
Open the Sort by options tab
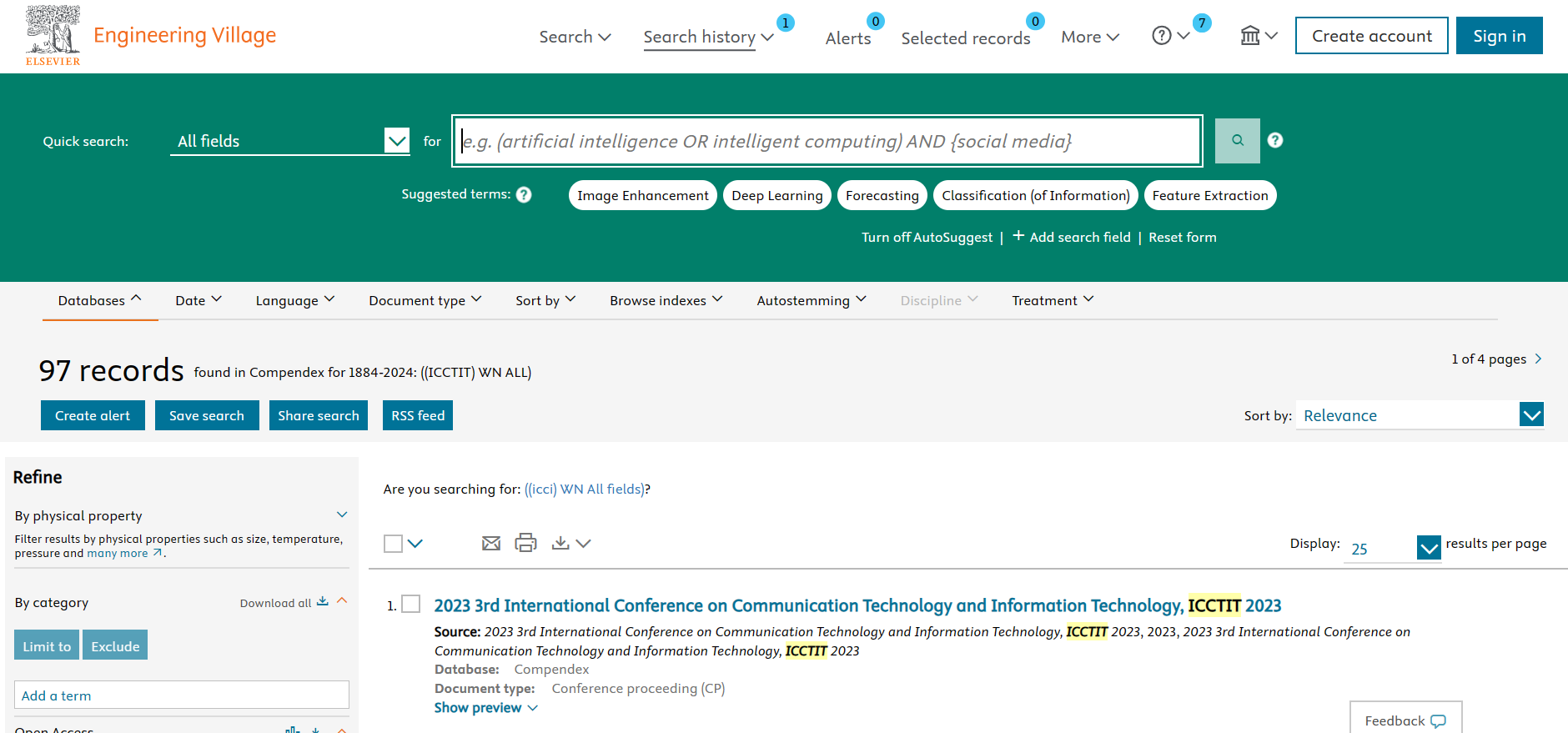coord(545,300)
